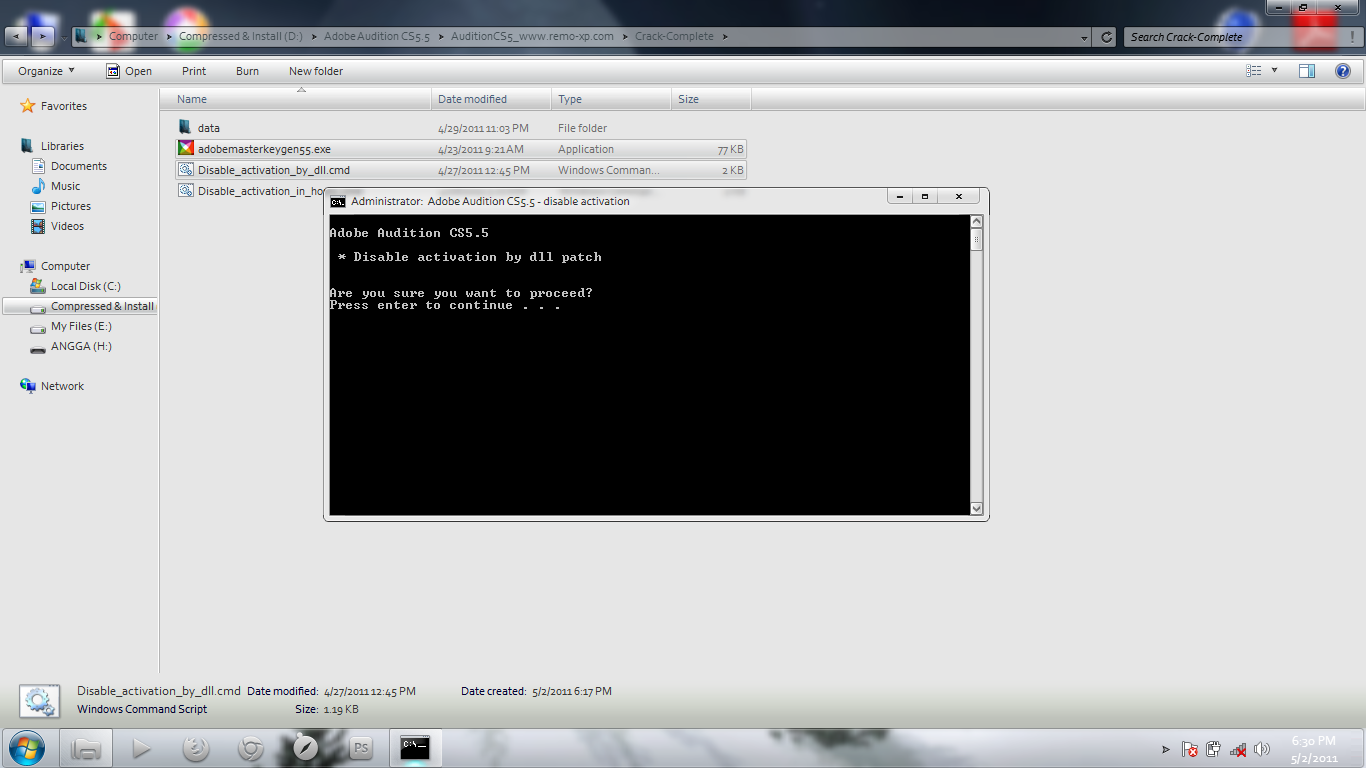Click command prompt scrollbar up arrow
This screenshot has height=768, width=1366.
977,222
